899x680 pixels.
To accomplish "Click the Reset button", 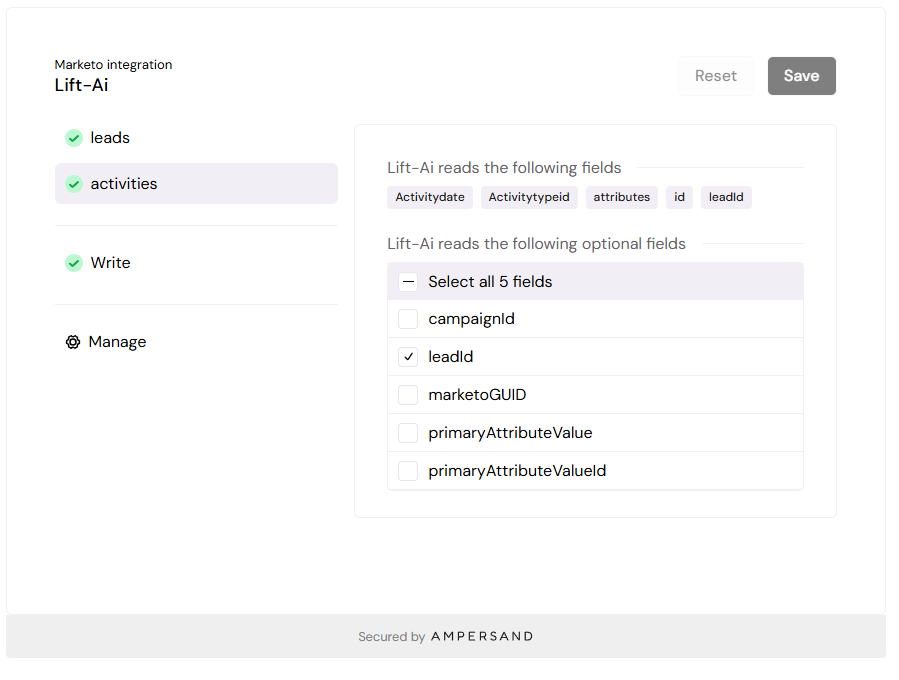I will coord(716,76).
